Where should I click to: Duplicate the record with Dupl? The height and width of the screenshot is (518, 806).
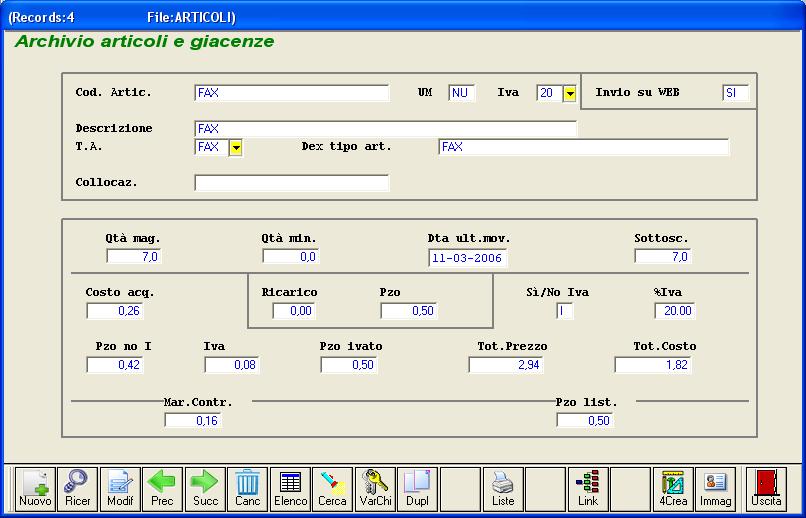pos(418,489)
